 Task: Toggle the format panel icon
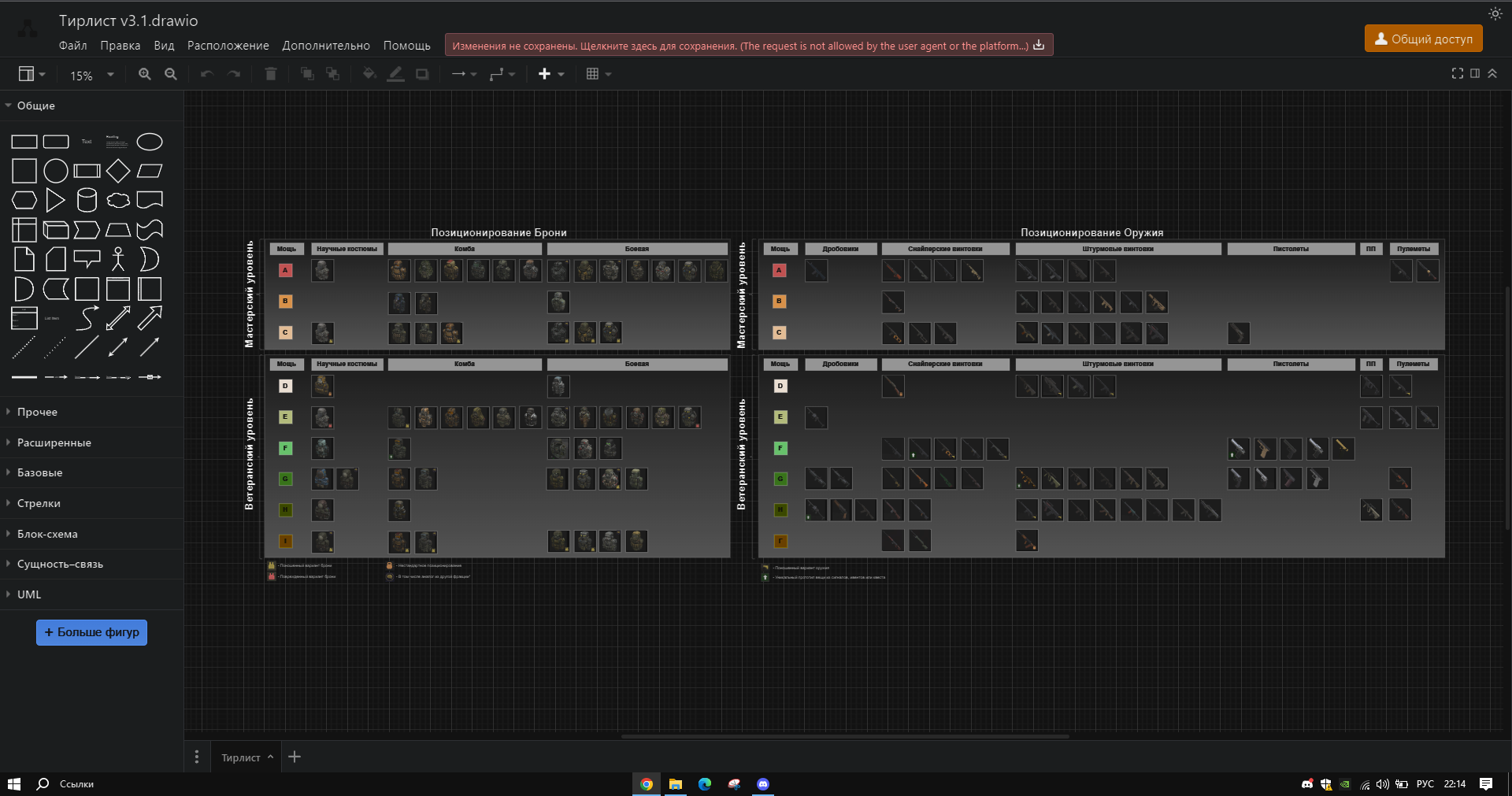(x=1475, y=73)
